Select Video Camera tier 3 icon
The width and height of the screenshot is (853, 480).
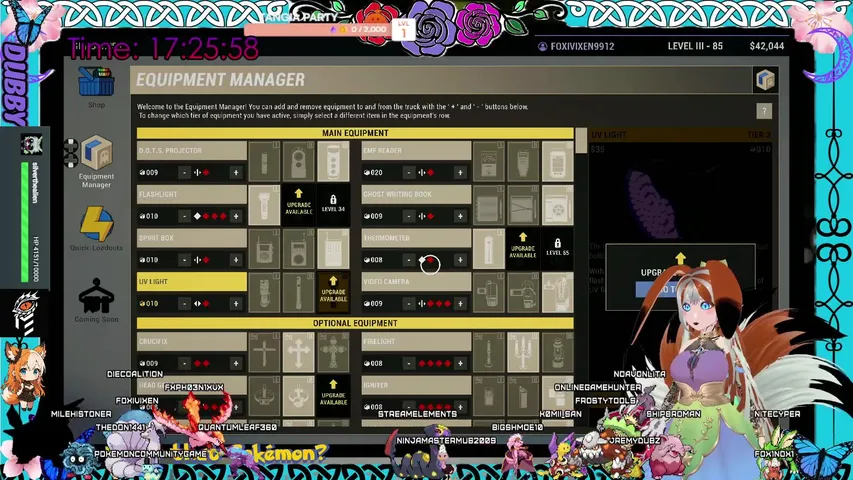point(558,293)
